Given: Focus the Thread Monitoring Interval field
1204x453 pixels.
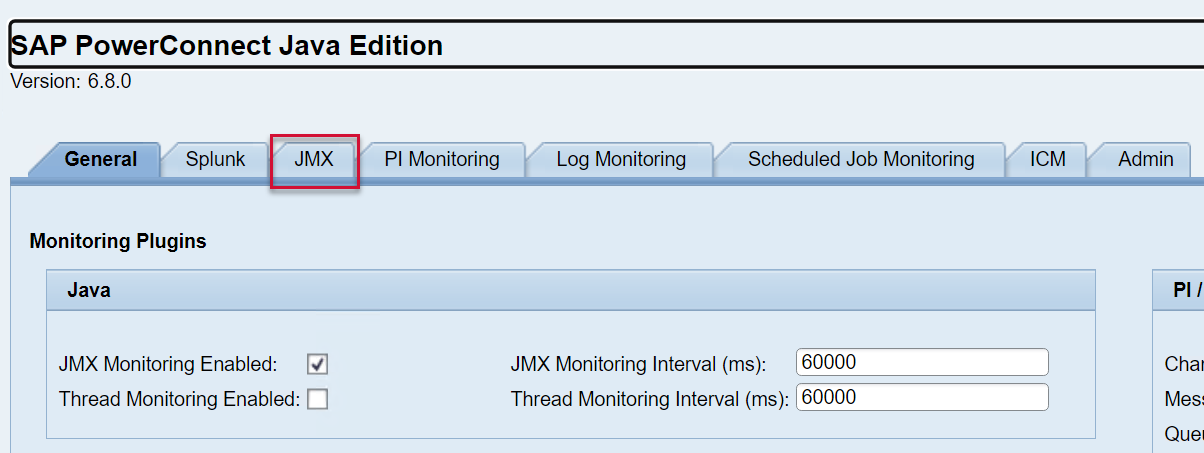Looking at the screenshot, I should [922, 397].
